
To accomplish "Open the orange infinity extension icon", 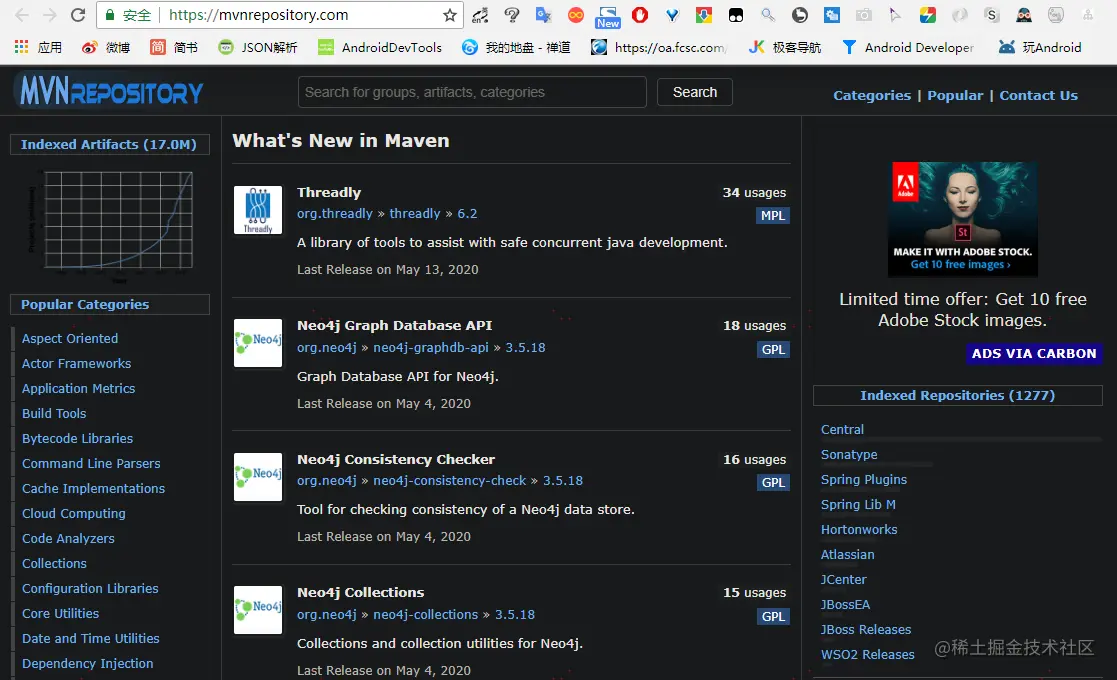I will coord(576,15).
